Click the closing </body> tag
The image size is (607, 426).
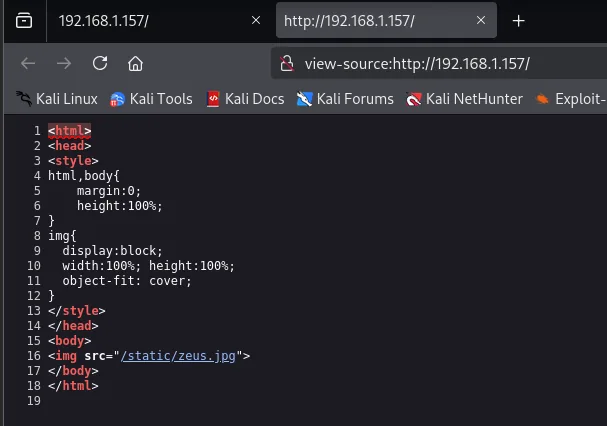[x=73, y=371]
